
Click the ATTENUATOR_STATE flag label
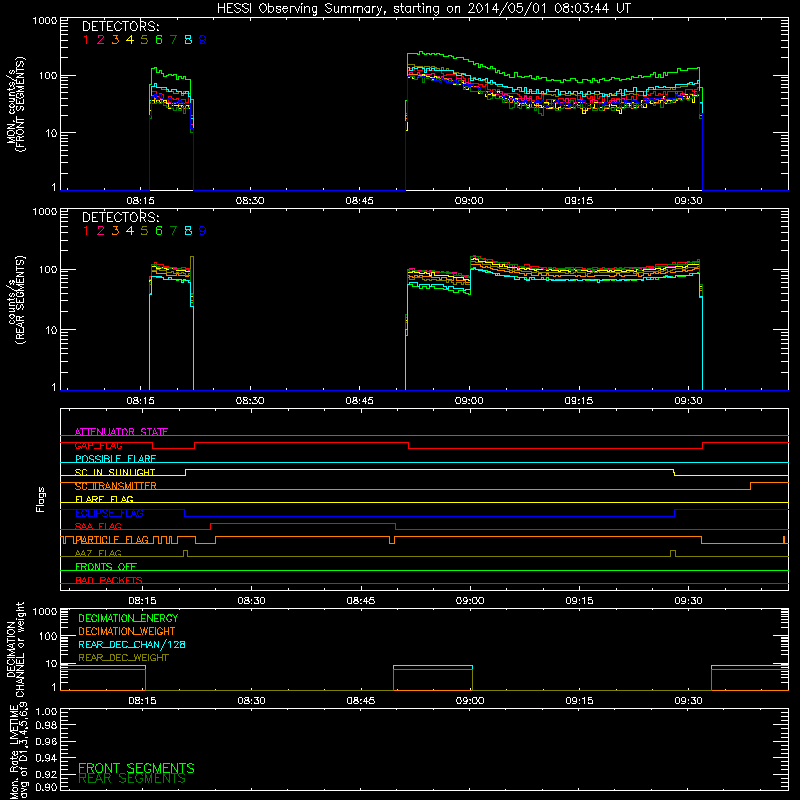click(121, 432)
